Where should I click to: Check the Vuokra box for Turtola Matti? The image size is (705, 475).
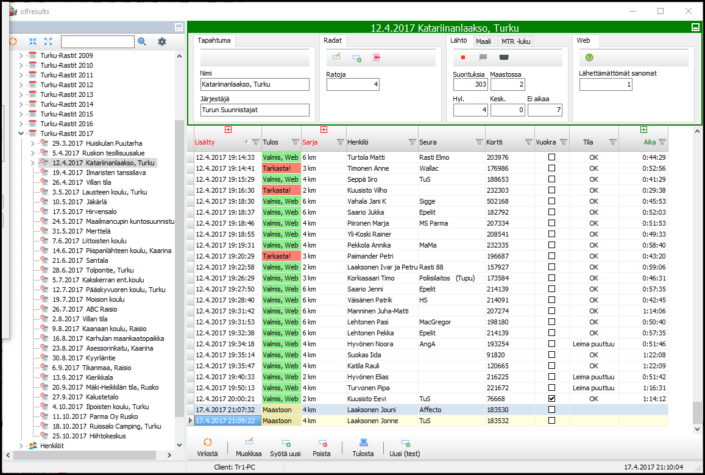tap(551, 158)
